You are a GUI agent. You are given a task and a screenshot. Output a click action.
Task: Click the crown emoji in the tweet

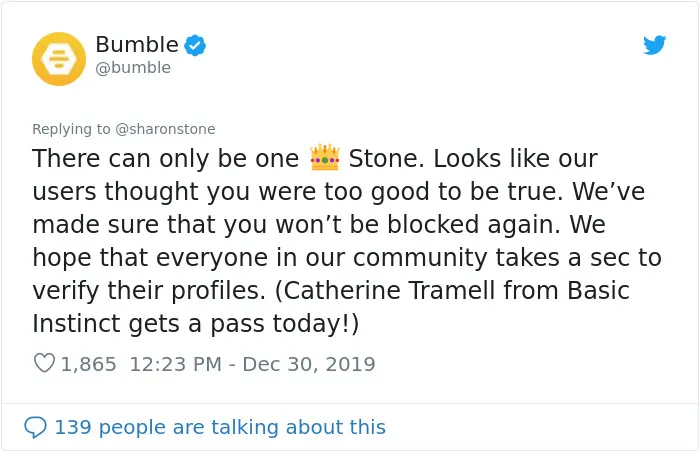[x=325, y=158]
